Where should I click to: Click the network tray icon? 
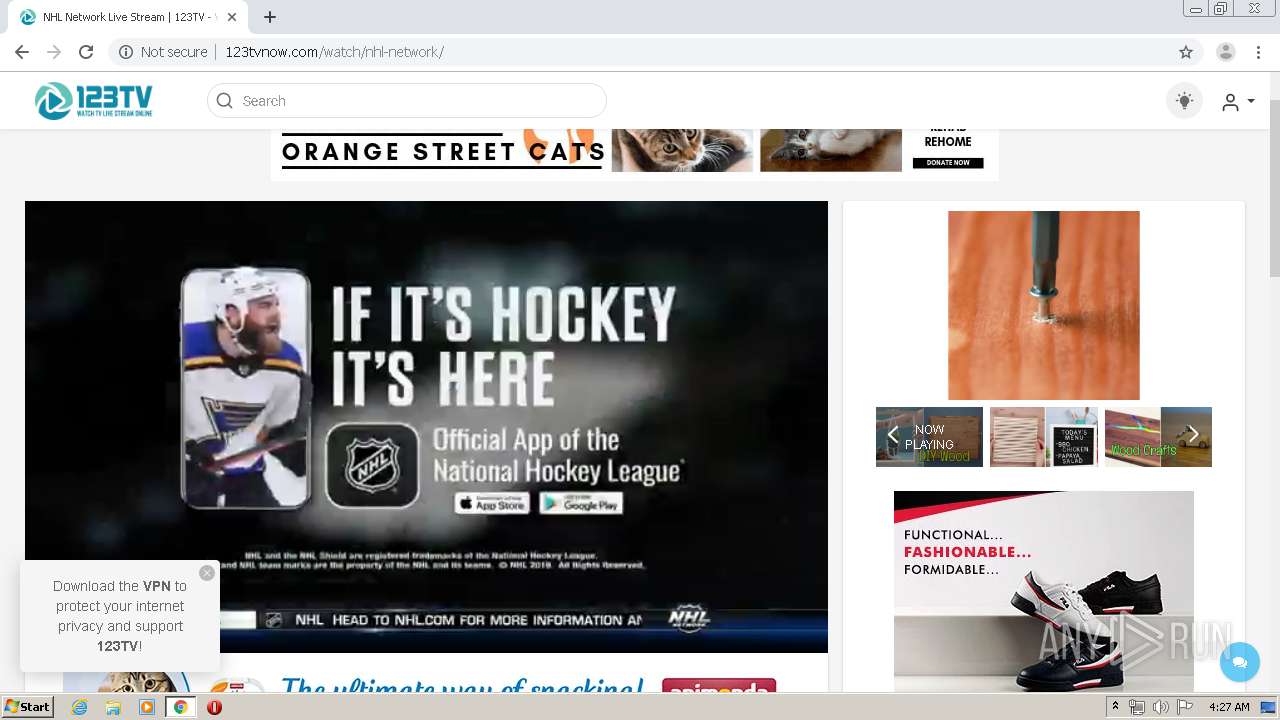tap(1137, 707)
